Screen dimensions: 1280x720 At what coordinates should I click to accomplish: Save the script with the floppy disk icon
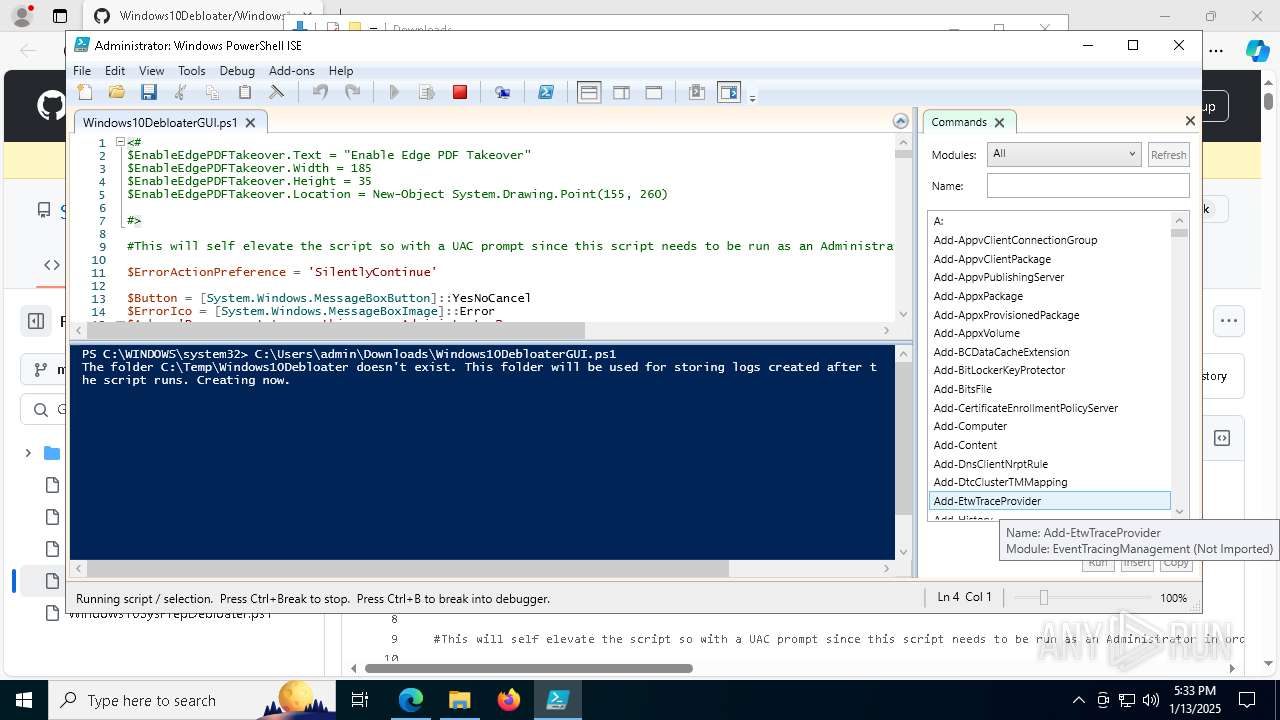point(149,92)
